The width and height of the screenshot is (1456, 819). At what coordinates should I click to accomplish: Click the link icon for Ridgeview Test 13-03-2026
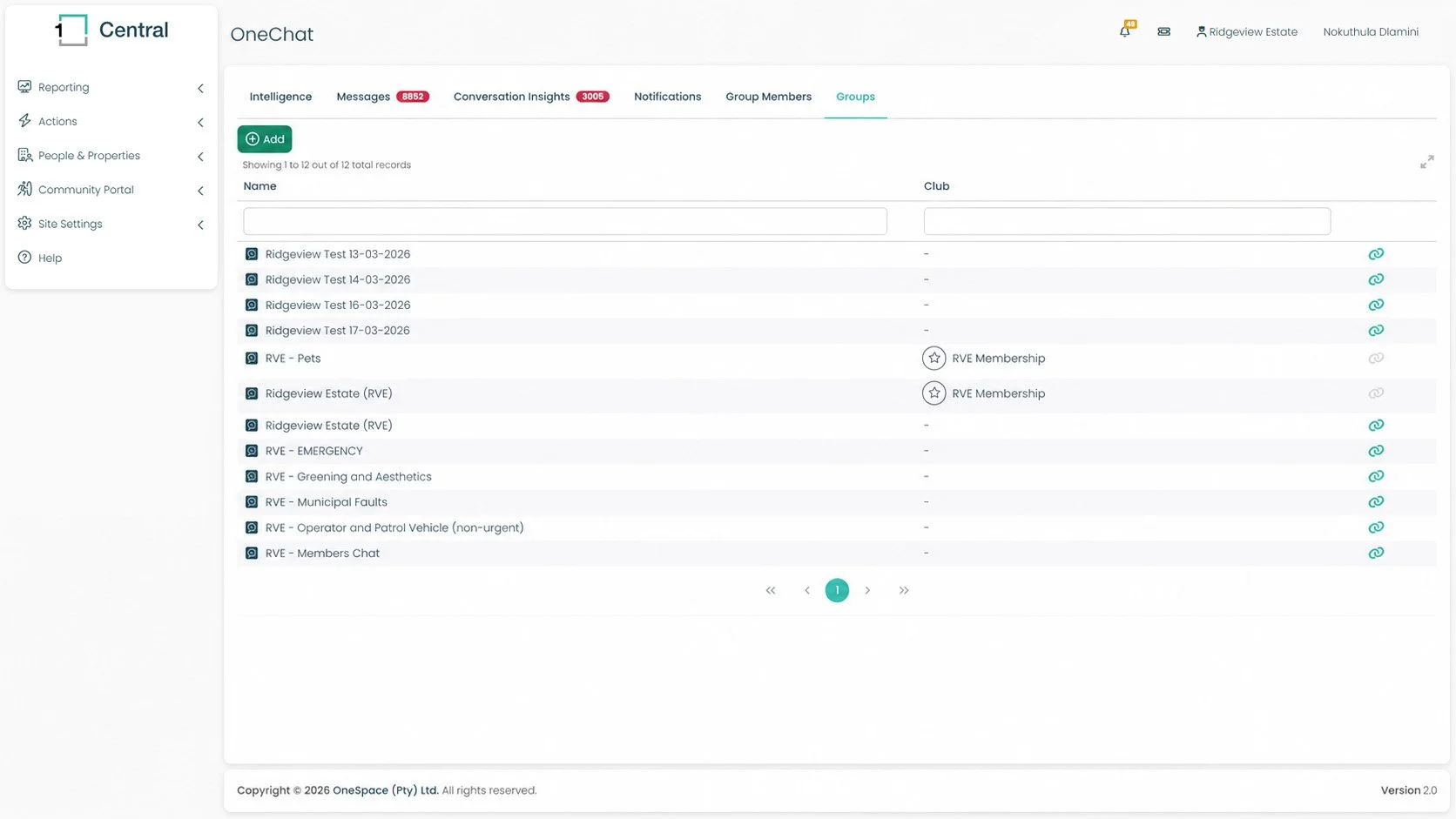click(1376, 254)
